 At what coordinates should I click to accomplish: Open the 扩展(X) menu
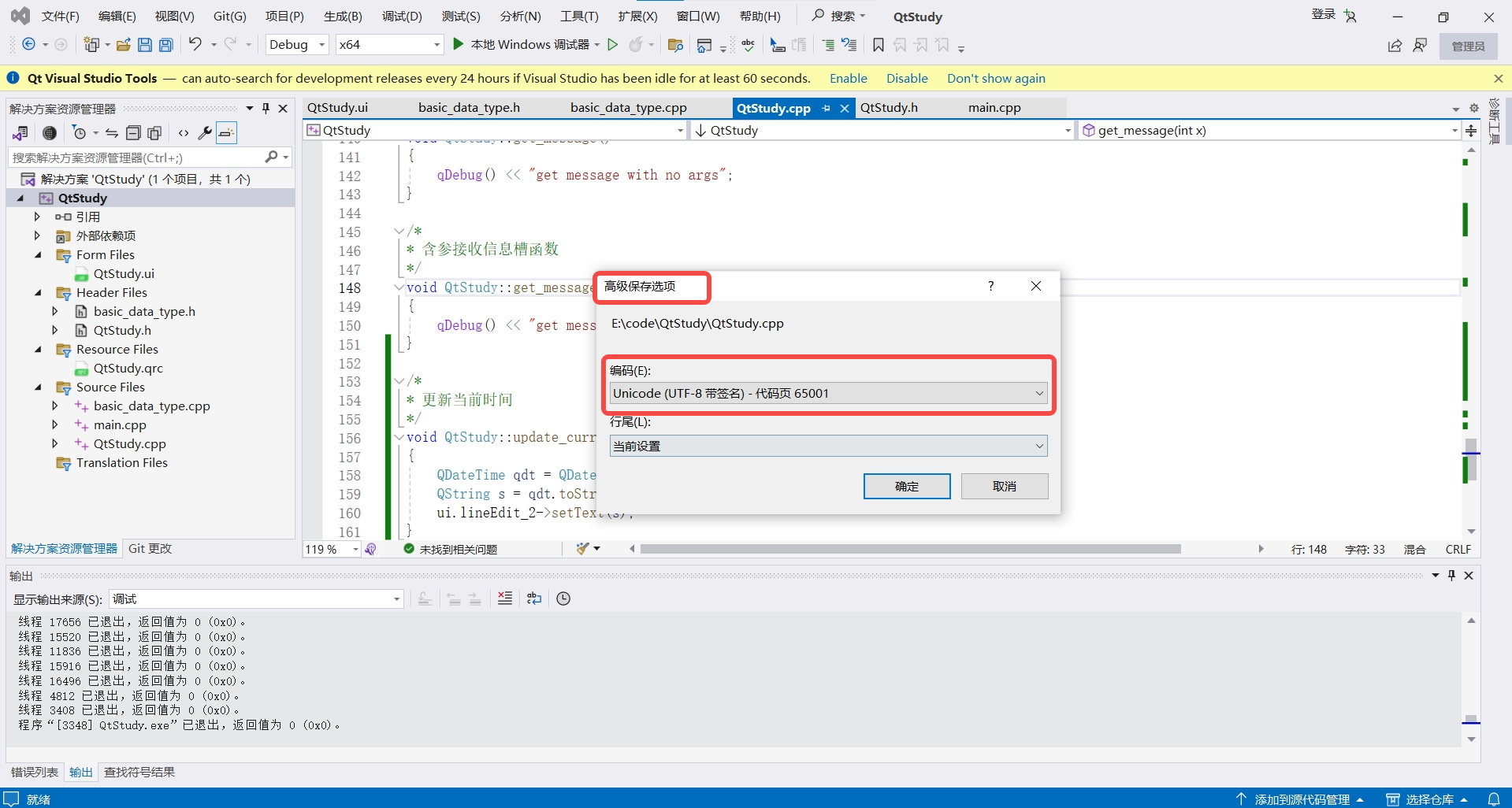click(x=637, y=17)
